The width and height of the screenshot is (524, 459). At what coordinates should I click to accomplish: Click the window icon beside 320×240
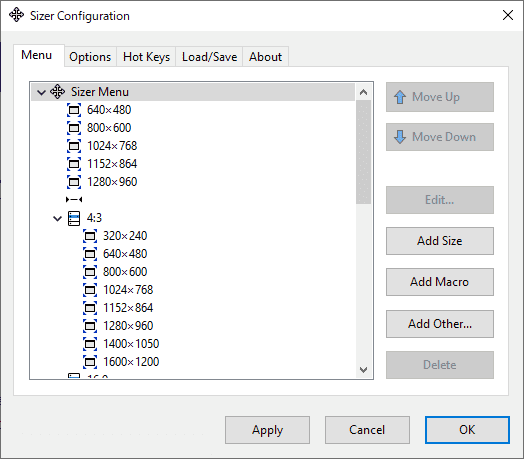(90, 236)
